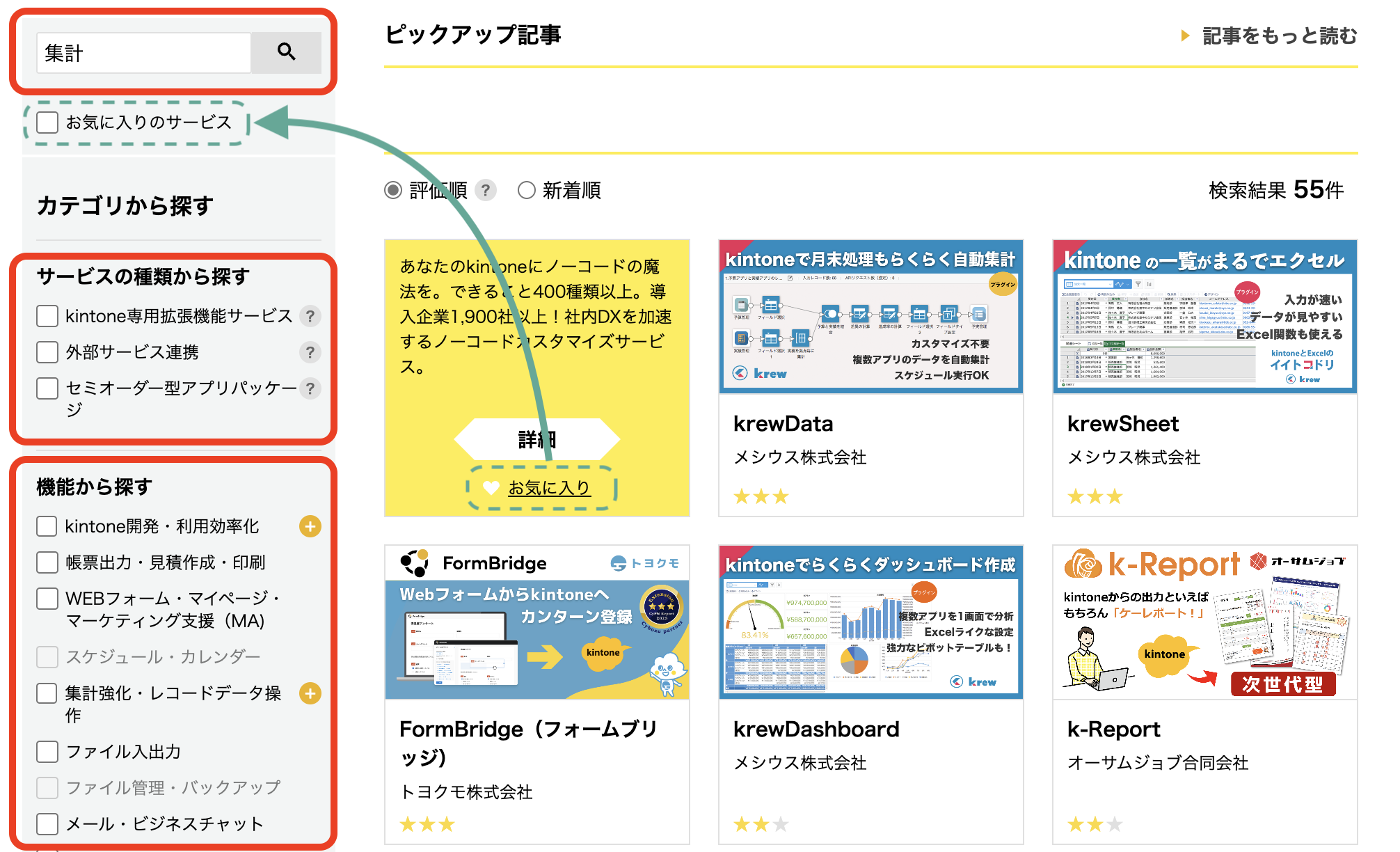Click the 詳細 button on yellow banner

536,438
